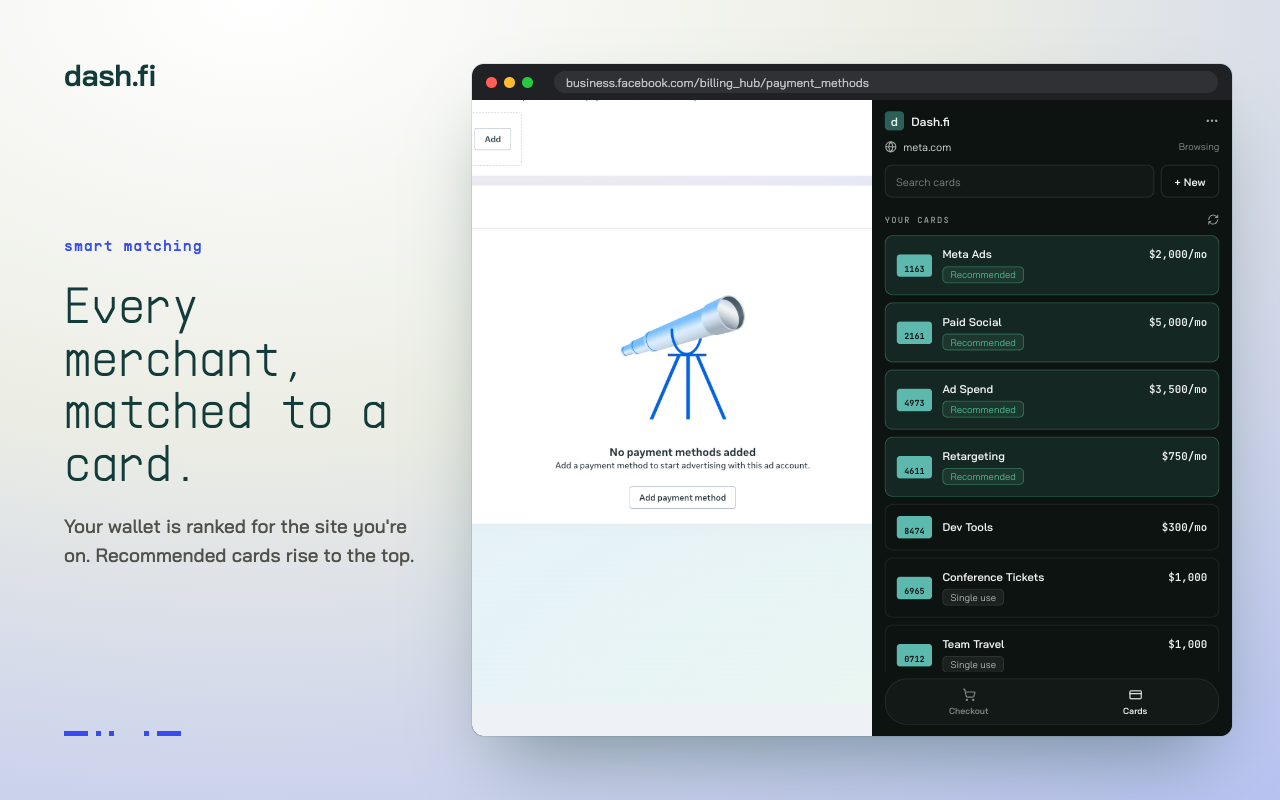Click the 1163 card chip icon
Viewport: 1280px width, 800px height.
tap(914, 267)
